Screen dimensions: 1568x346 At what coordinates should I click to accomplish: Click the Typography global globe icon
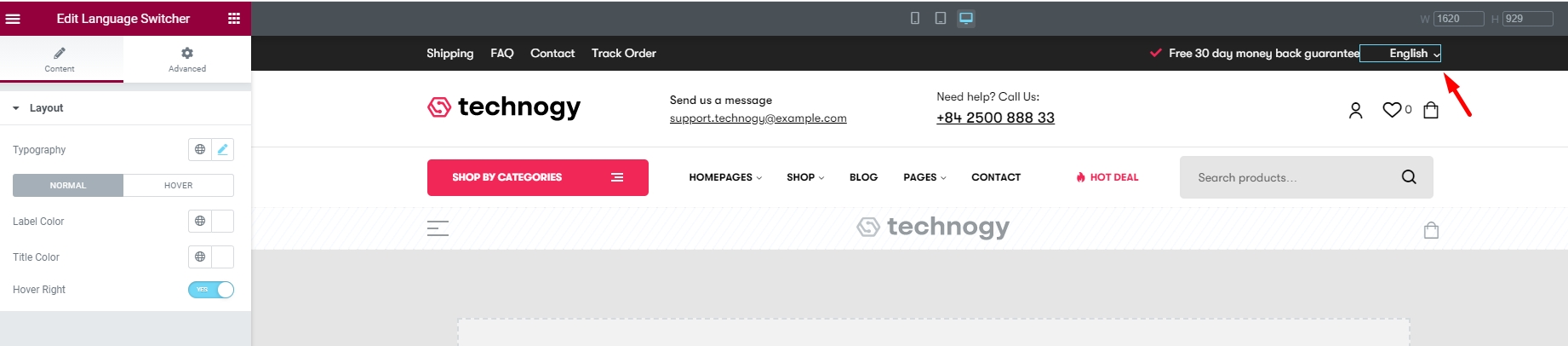coord(200,149)
